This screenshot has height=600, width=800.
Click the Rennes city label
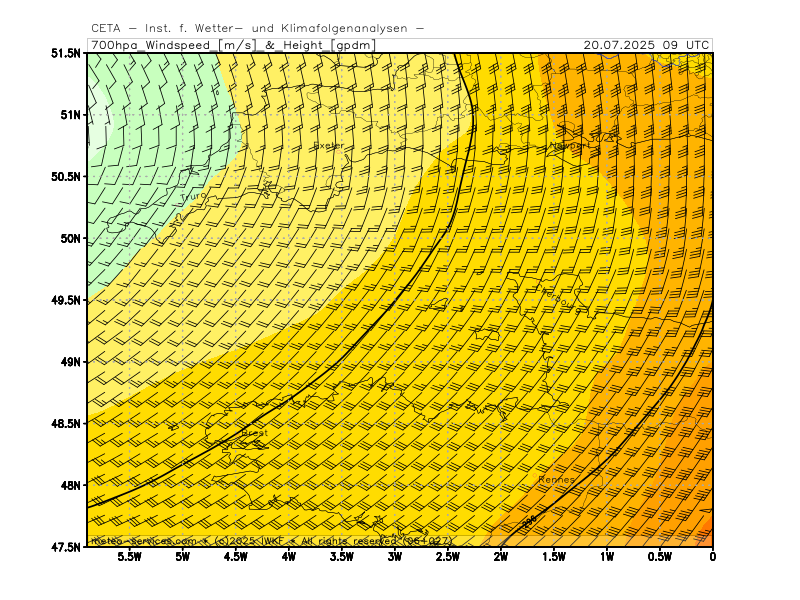coord(556,480)
